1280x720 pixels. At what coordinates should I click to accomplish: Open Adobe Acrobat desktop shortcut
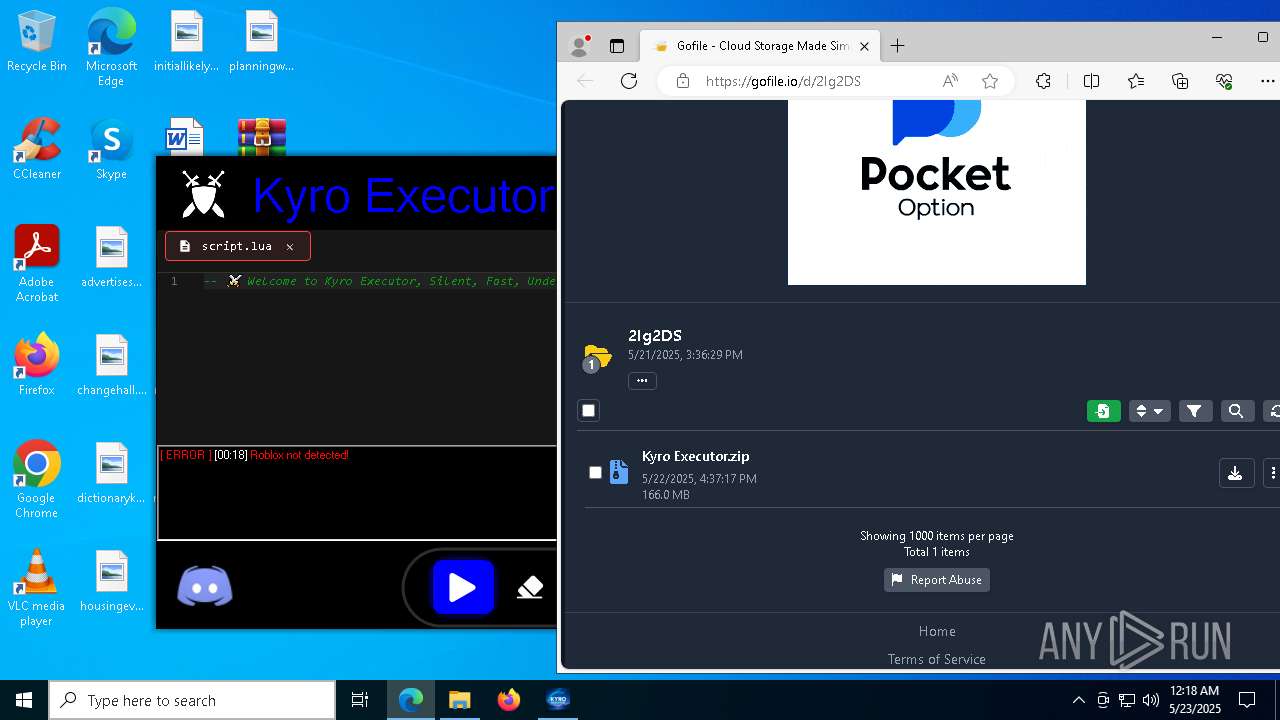coord(37,264)
